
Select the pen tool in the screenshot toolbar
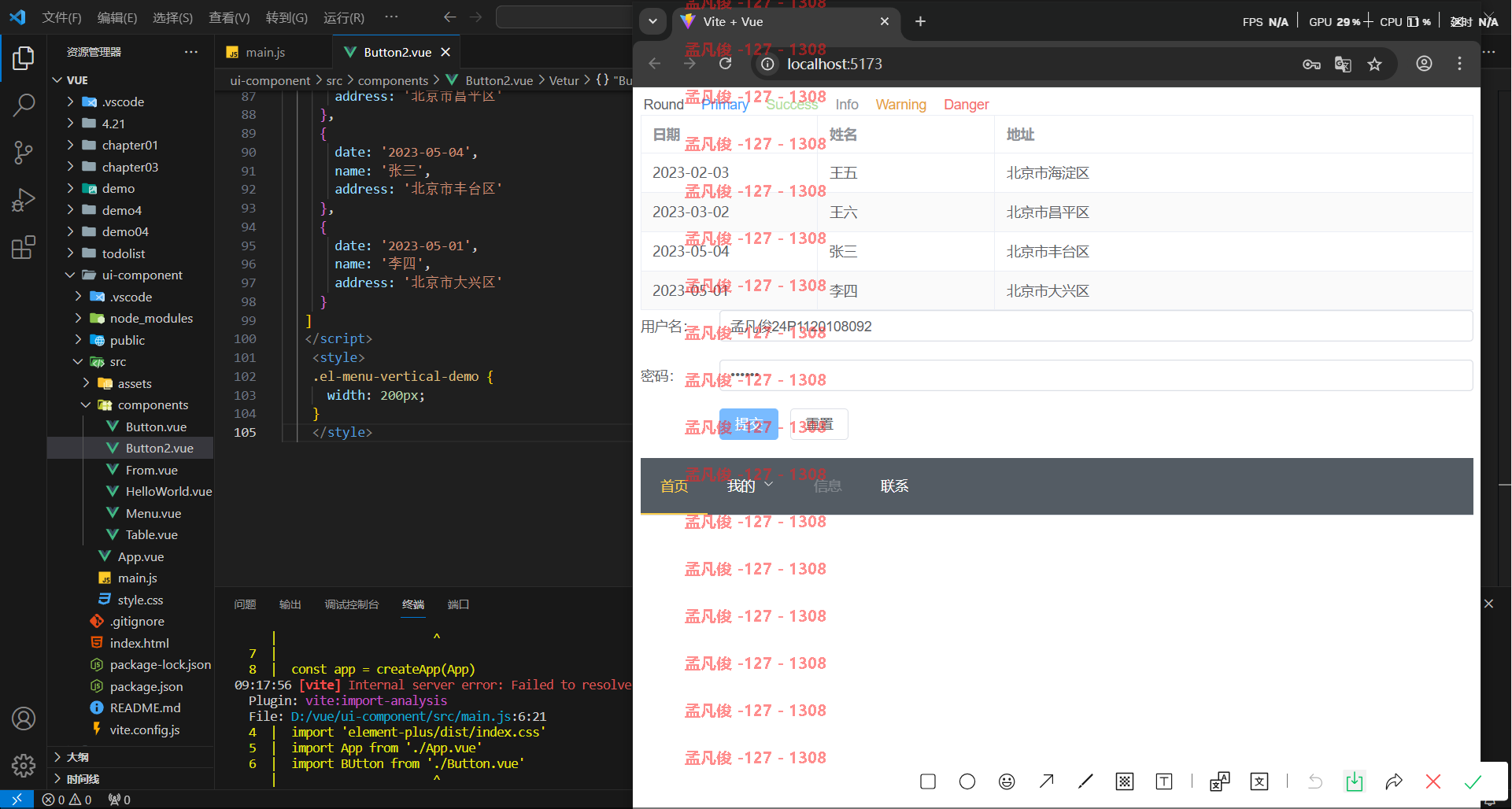point(1085,781)
